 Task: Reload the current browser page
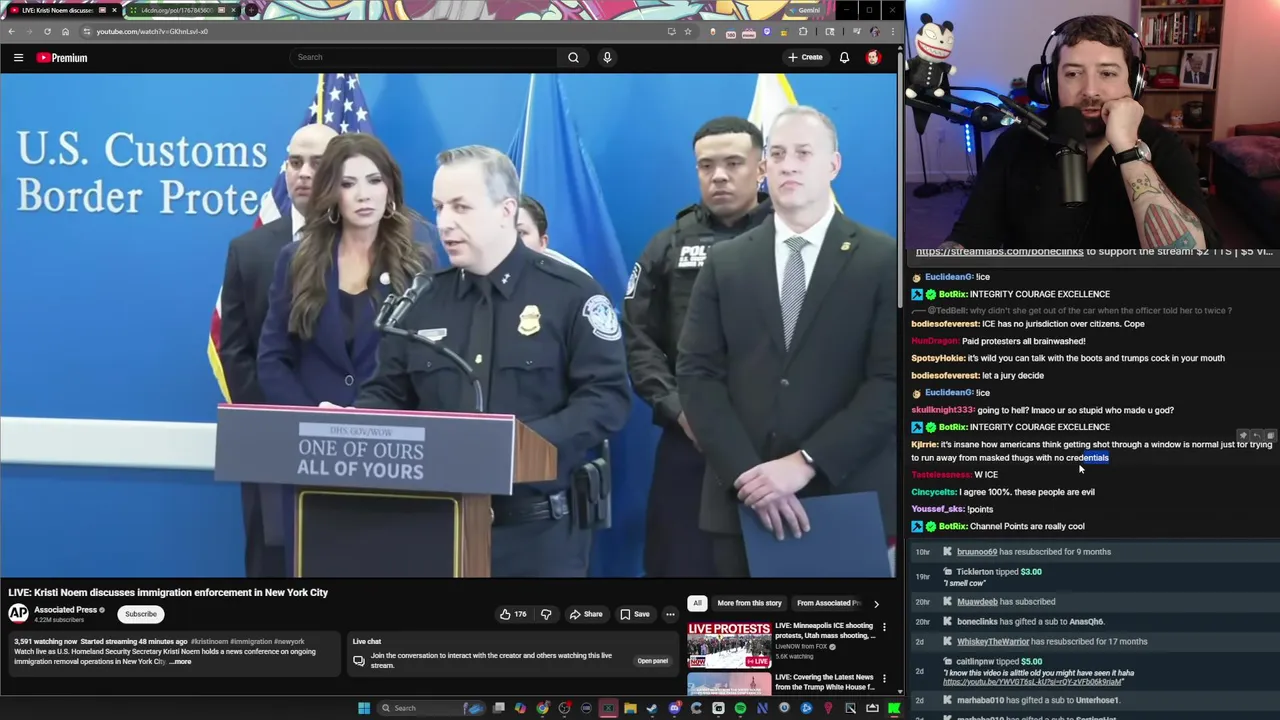[x=47, y=31]
